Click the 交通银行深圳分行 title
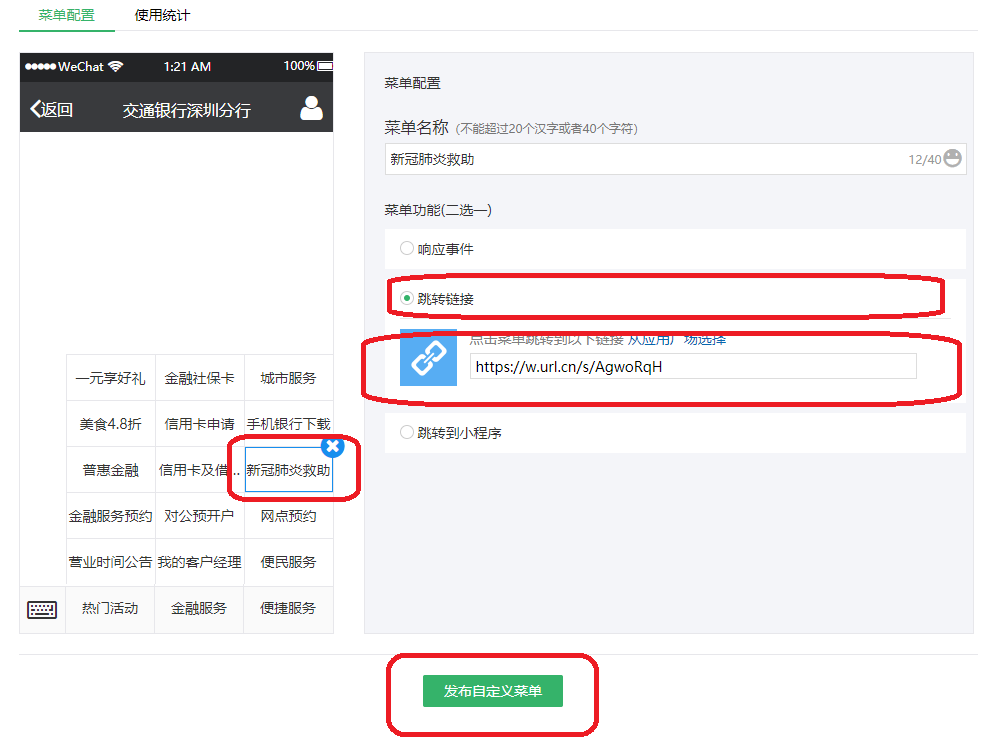The height and width of the screenshot is (752, 987). tap(186, 110)
